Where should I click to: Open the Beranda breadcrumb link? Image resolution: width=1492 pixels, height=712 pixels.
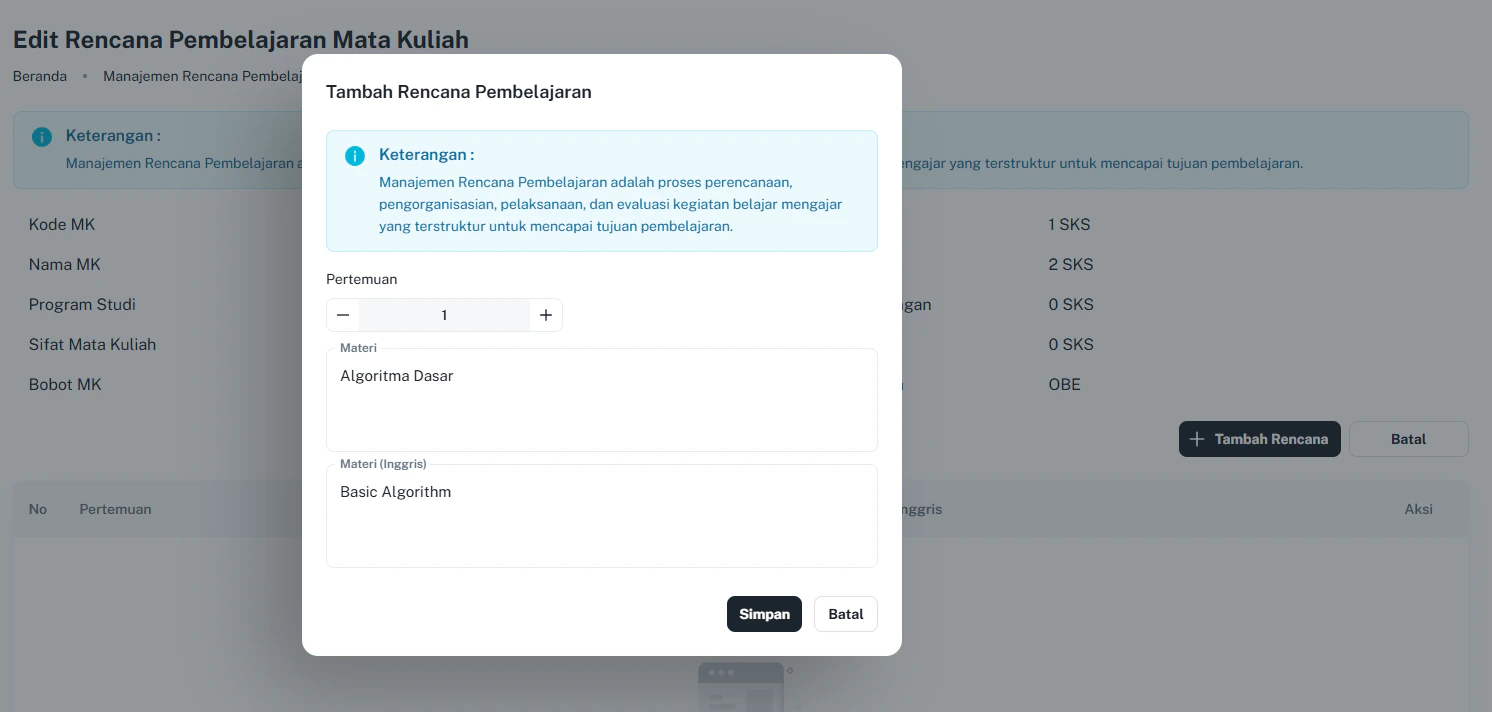(39, 75)
